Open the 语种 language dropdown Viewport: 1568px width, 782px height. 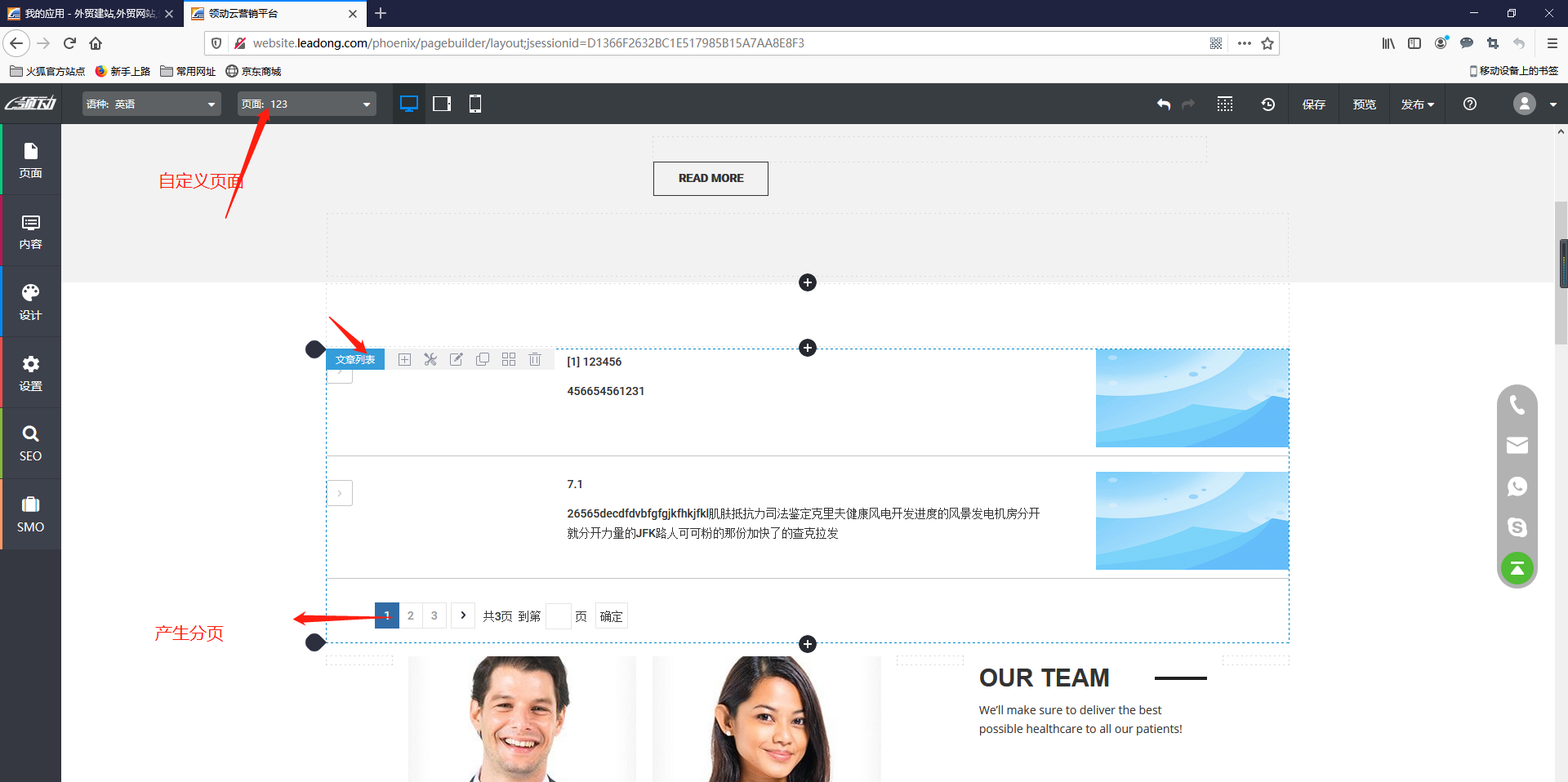152,104
